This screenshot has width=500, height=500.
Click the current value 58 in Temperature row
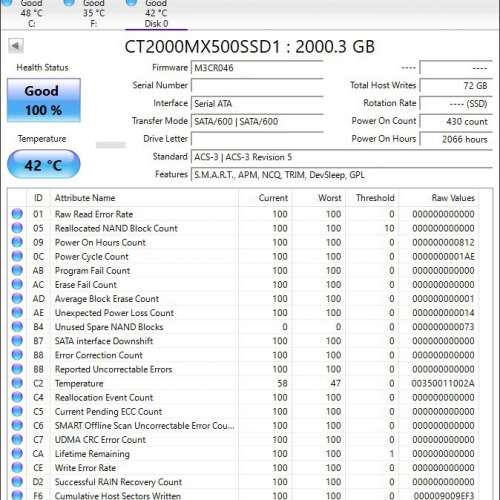coord(282,383)
